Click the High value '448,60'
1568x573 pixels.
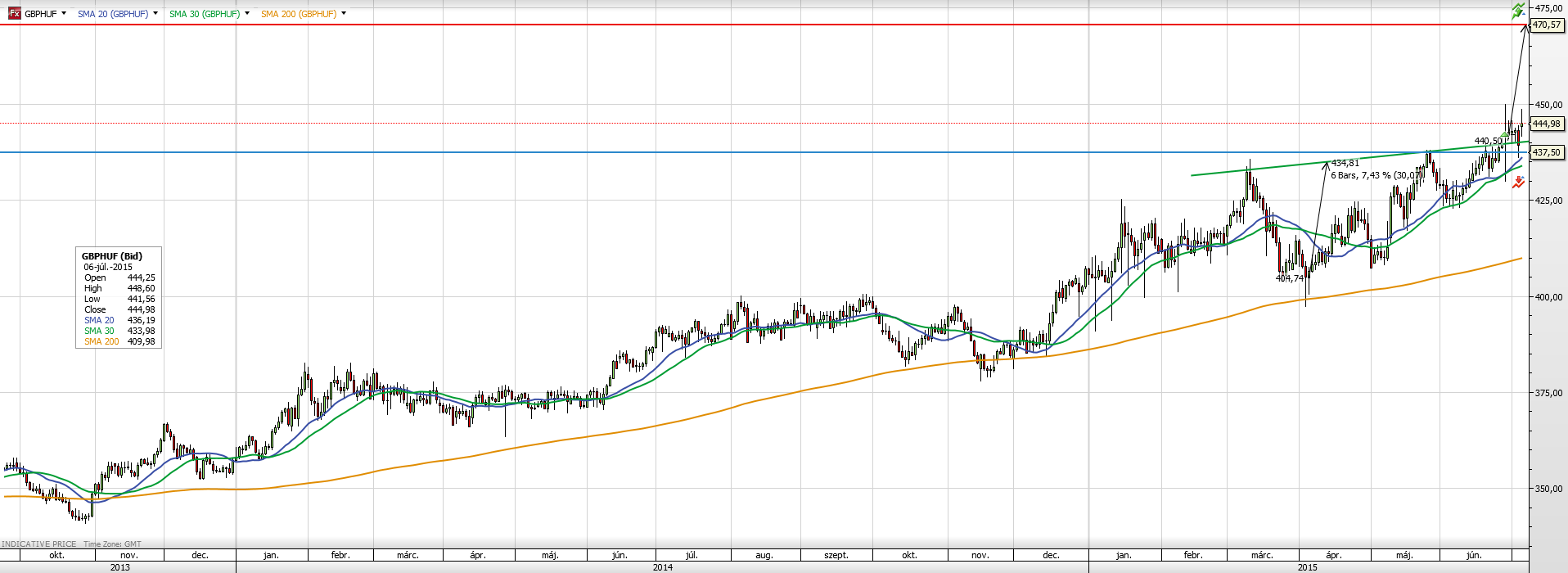click(141, 288)
